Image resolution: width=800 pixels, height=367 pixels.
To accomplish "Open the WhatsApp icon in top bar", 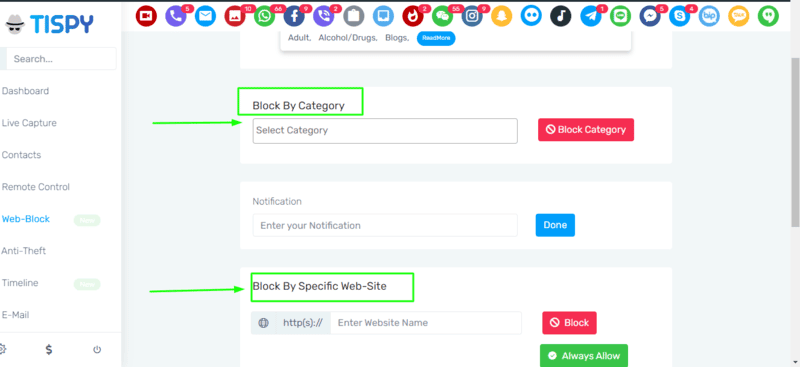I will coord(264,17).
